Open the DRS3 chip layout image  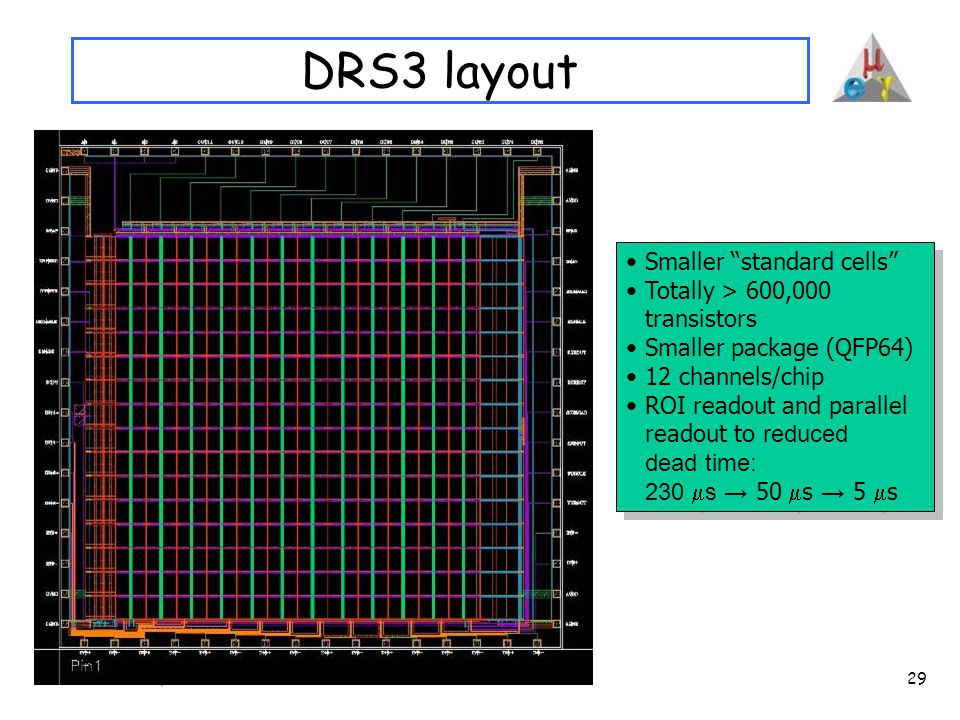pyautogui.click(x=313, y=407)
